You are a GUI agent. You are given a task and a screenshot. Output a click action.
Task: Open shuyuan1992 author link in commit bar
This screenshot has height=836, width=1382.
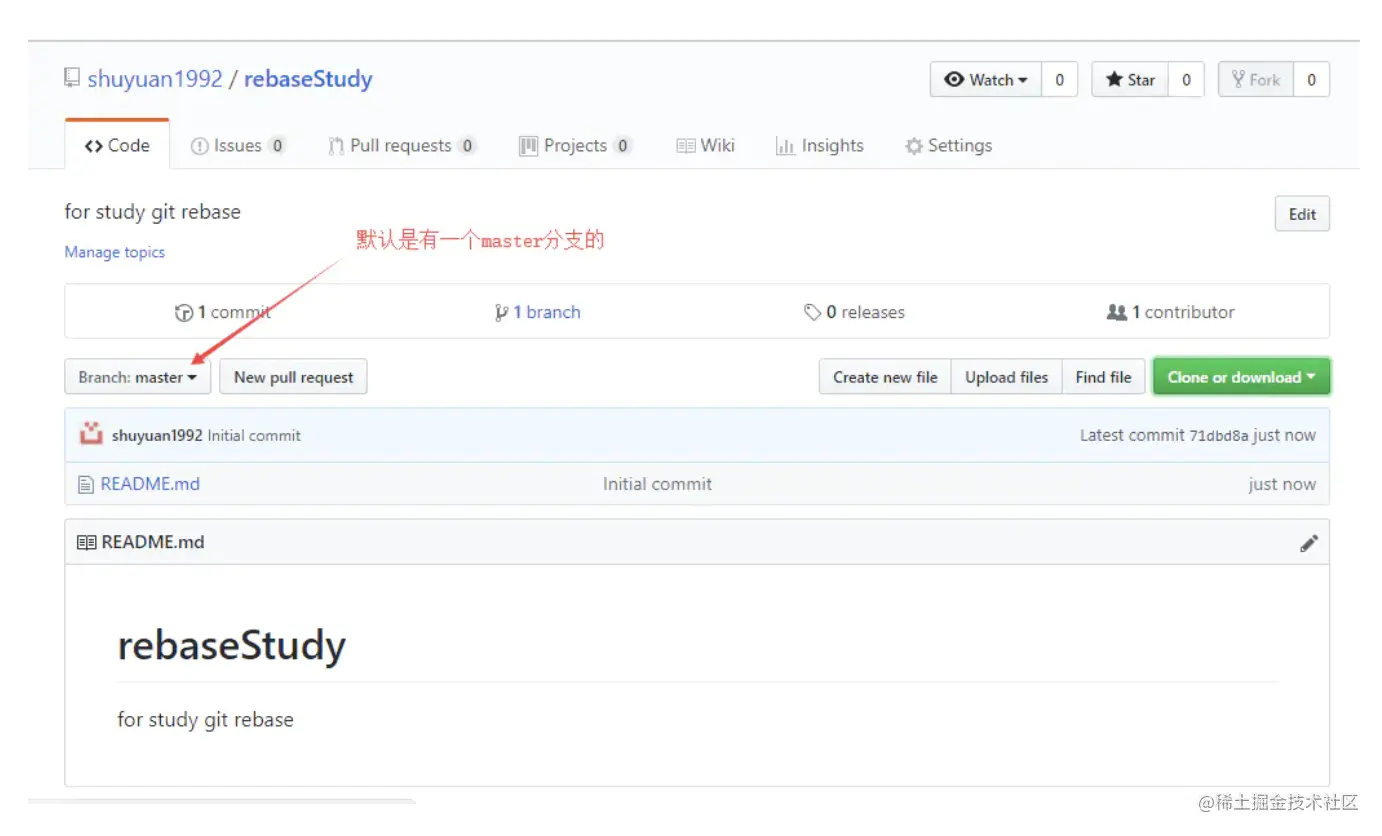(x=157, y=436)
